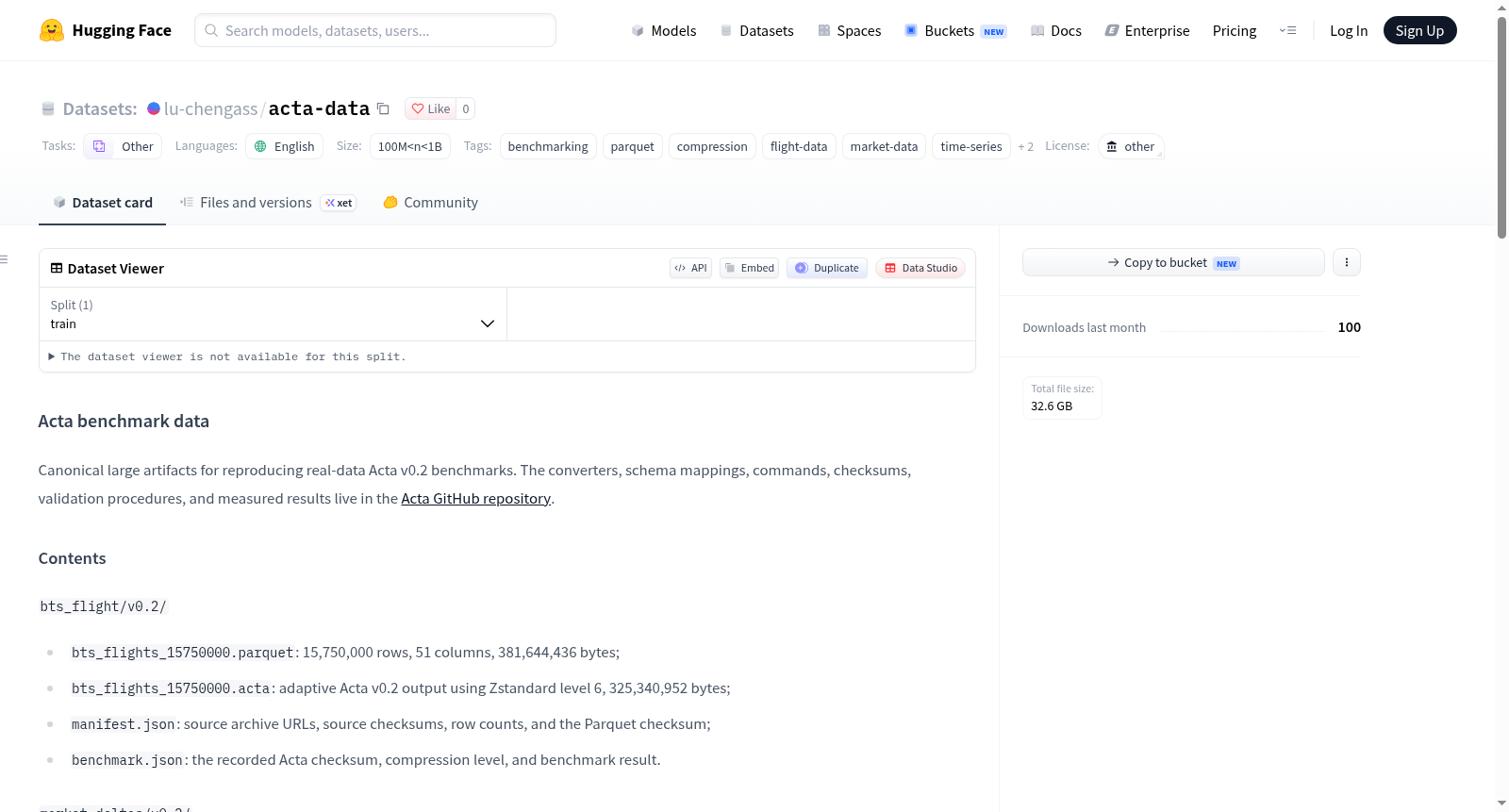Click the Duplicate button

pyautogui.click(x=827, y=268)
